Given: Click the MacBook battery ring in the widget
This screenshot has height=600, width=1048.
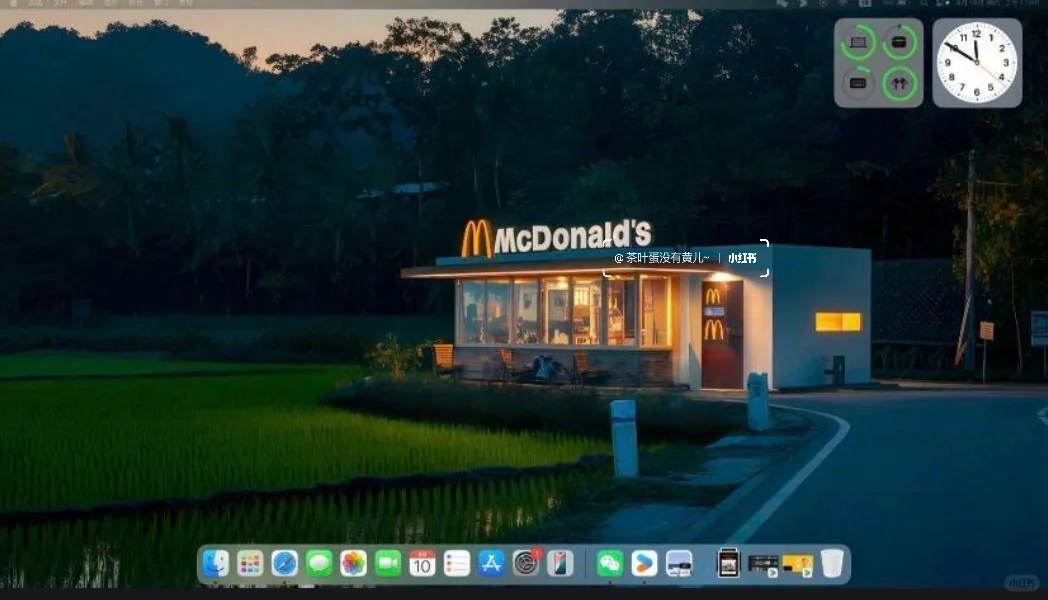Looking at the screenshot, I should [x=858, y=43].
